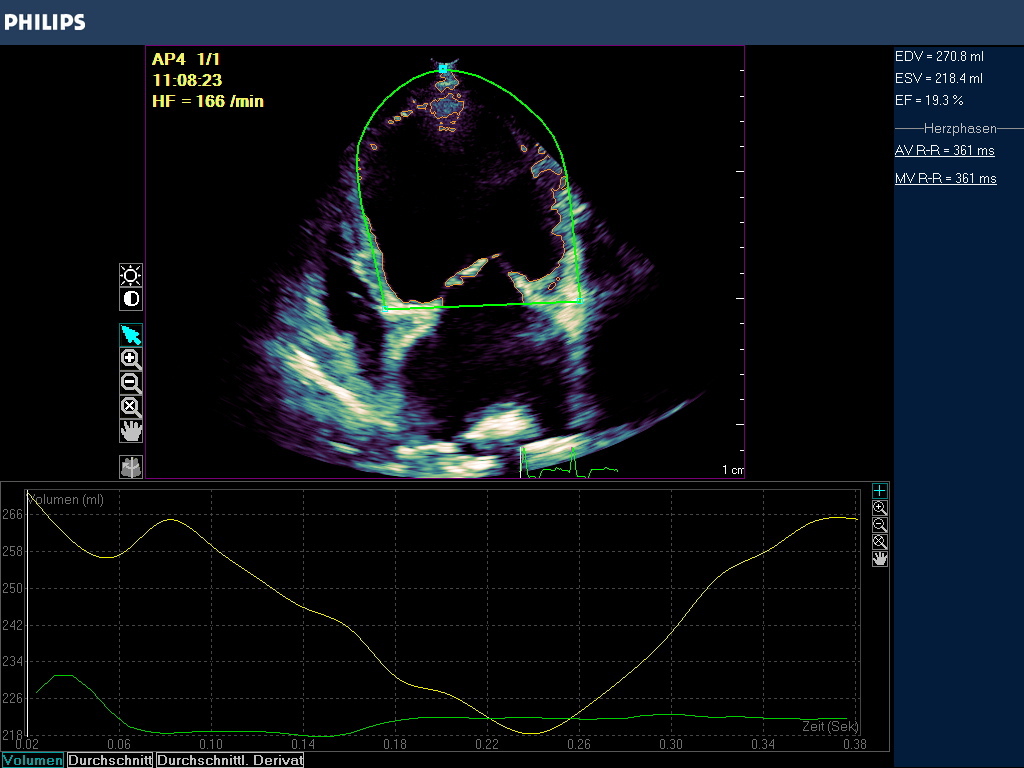Switch to the Volumen tab
The width and height of the screenshot is (1024, 768).
click(32, 760)
